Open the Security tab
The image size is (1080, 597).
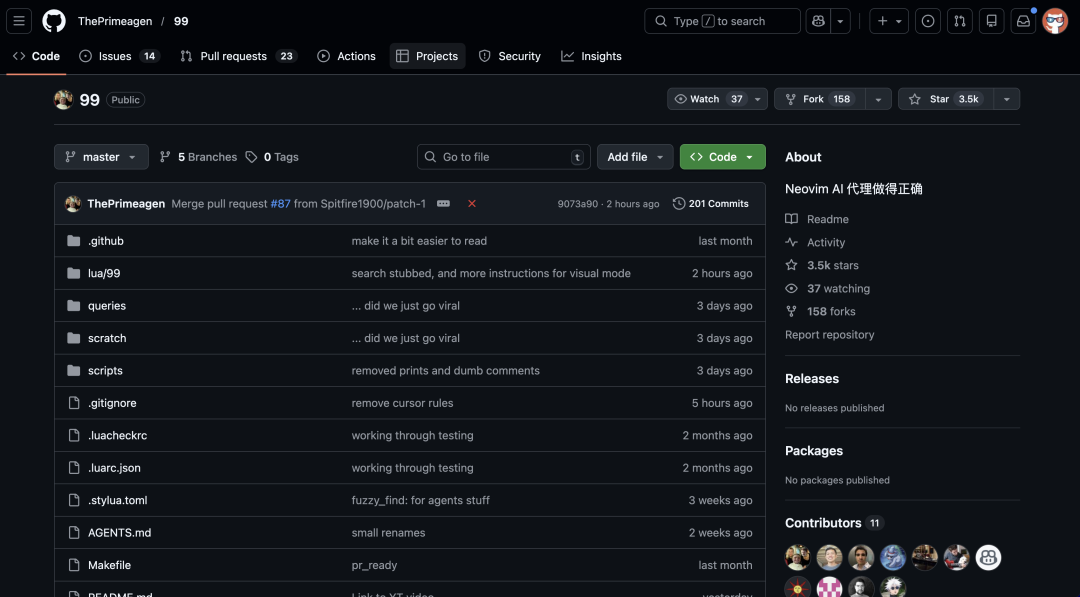point(510,56)
